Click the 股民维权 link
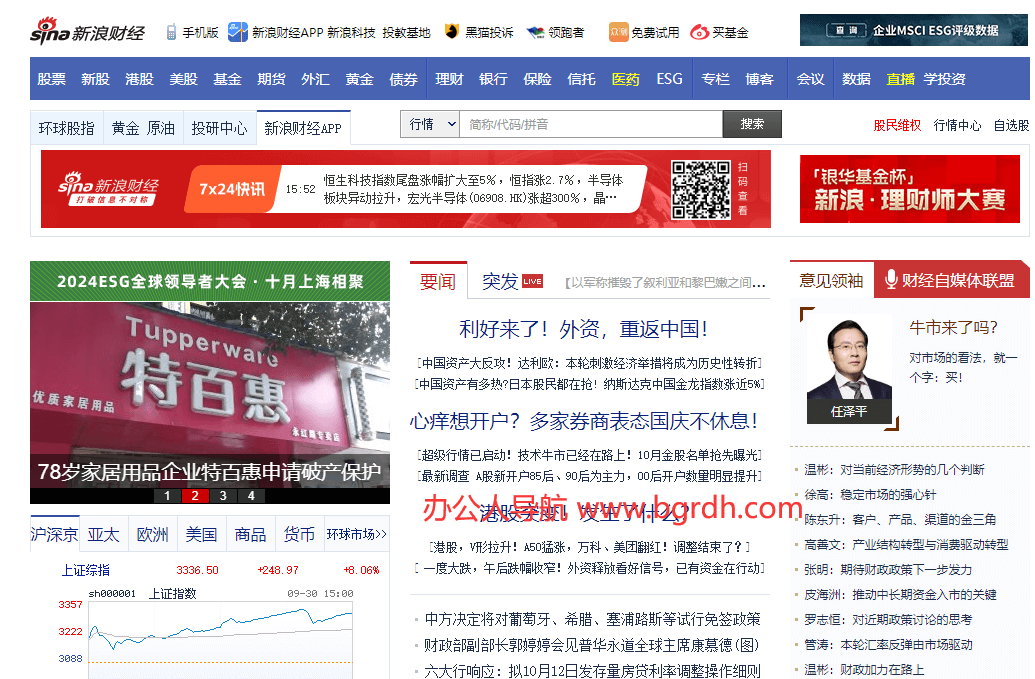Image resolution: width=1035 pixels, height=679 pixels. [897, 125]
